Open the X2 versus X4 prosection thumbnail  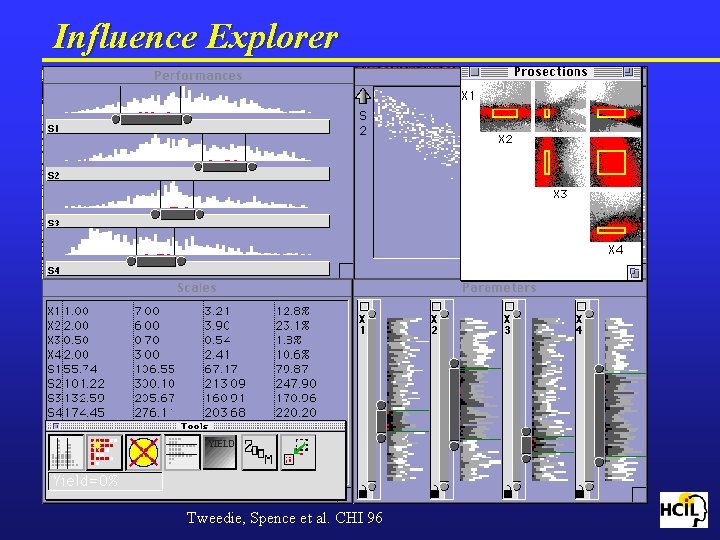[x=615, y=162]
